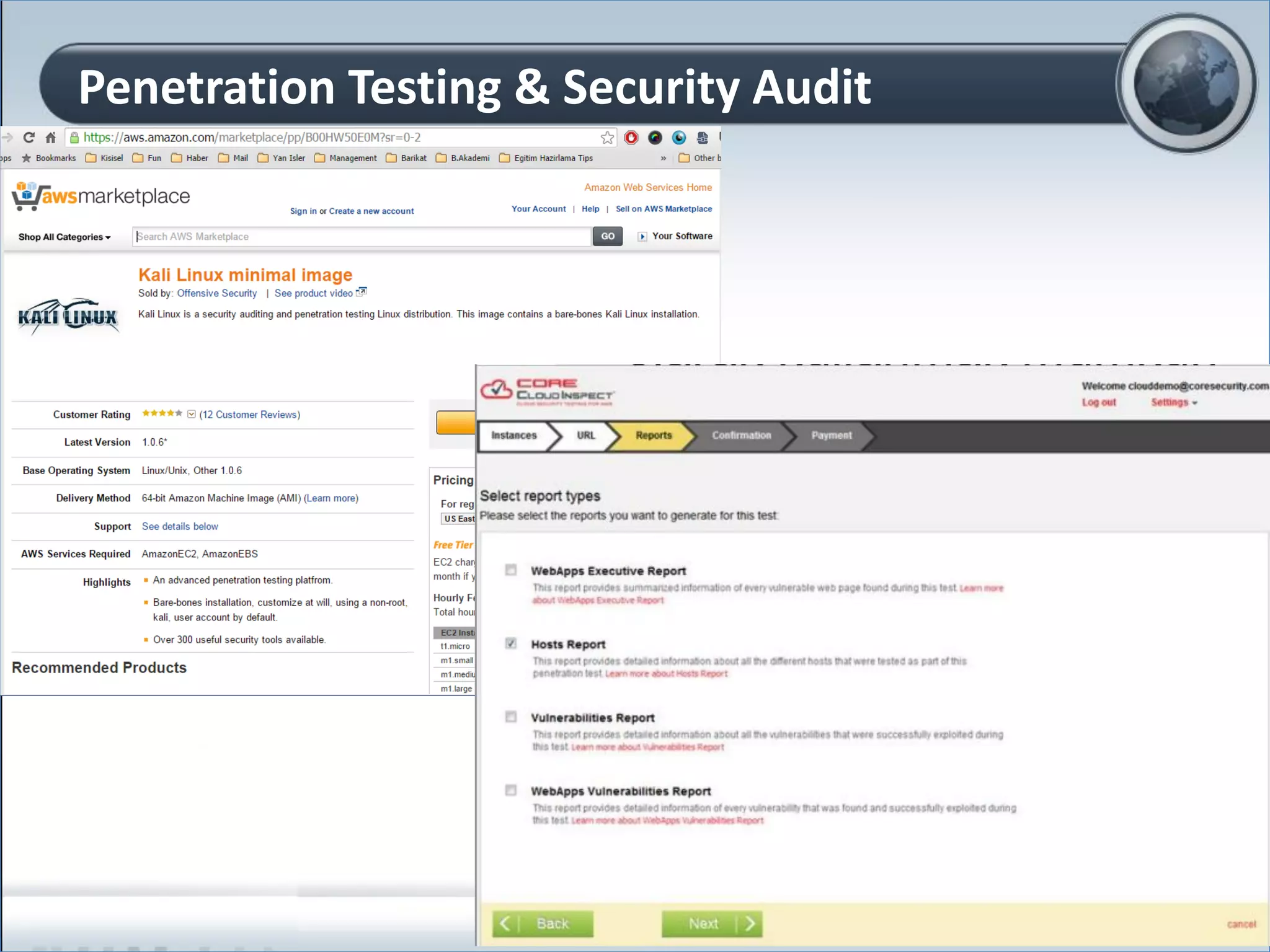Click Create a new account link
This screenshot has width=1270, height=952.
tap(371, 211)
